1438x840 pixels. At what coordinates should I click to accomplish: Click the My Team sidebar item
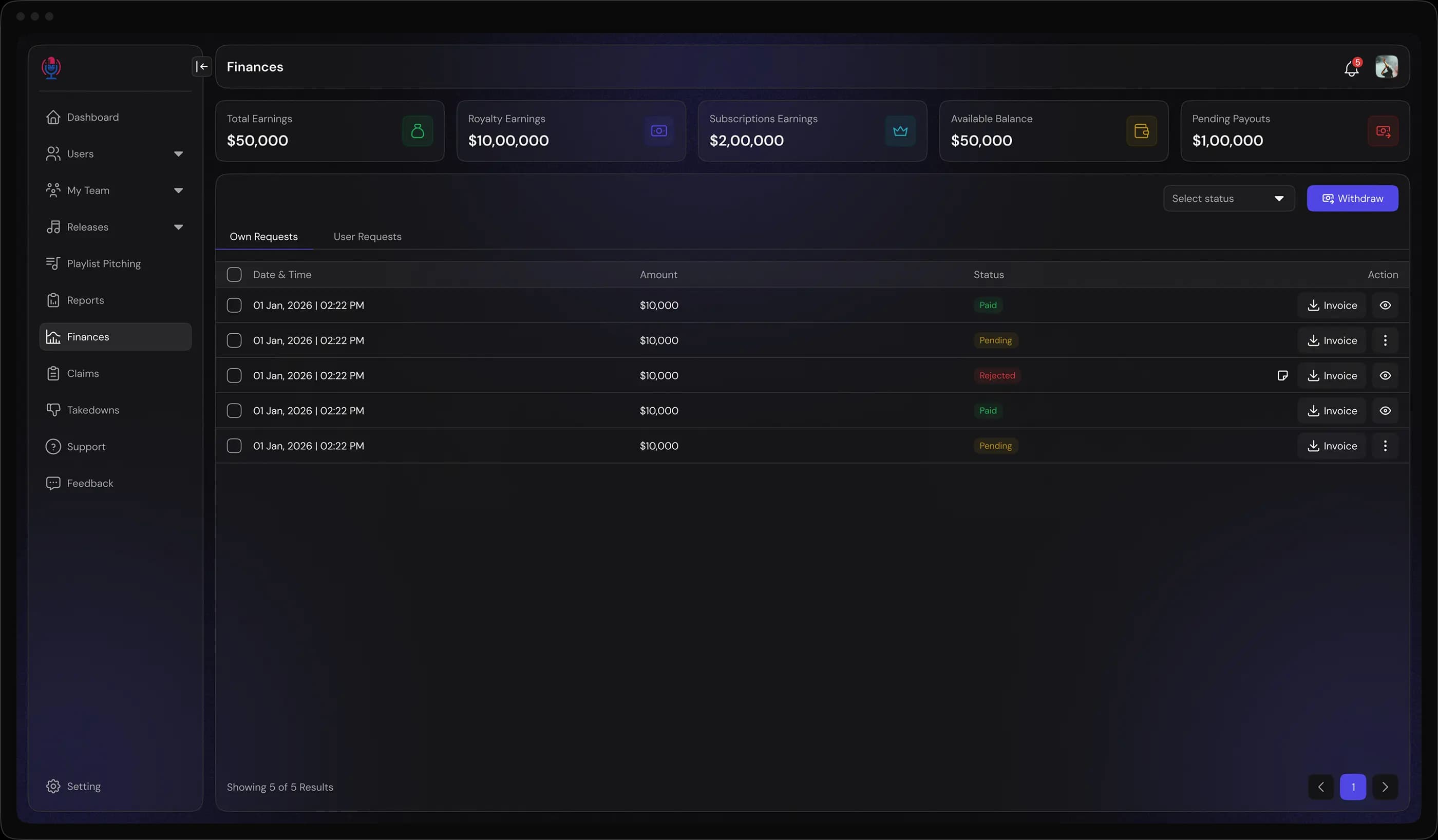coord(115,190)
